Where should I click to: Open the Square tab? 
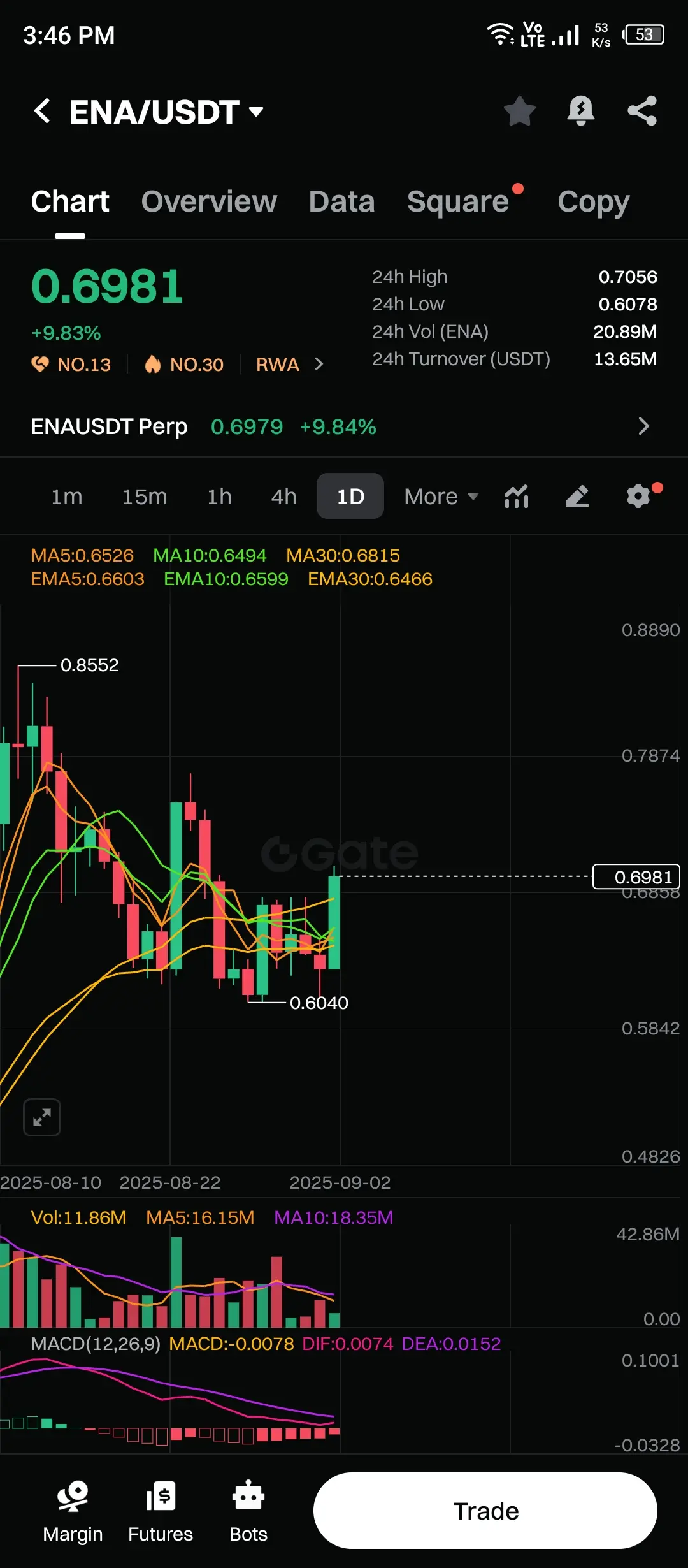pos(458,202)
